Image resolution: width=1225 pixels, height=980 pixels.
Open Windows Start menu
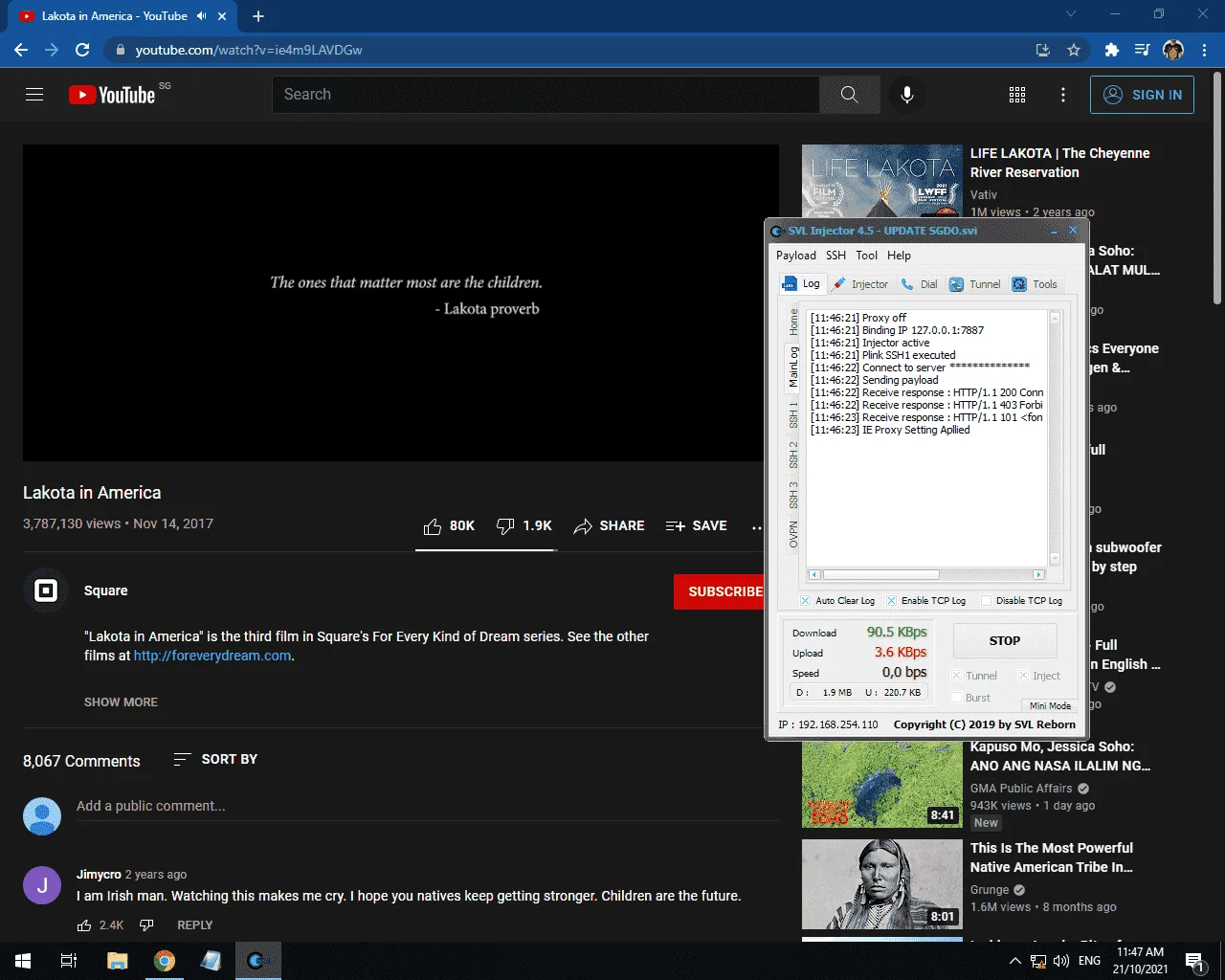click(x=23, y=961)
